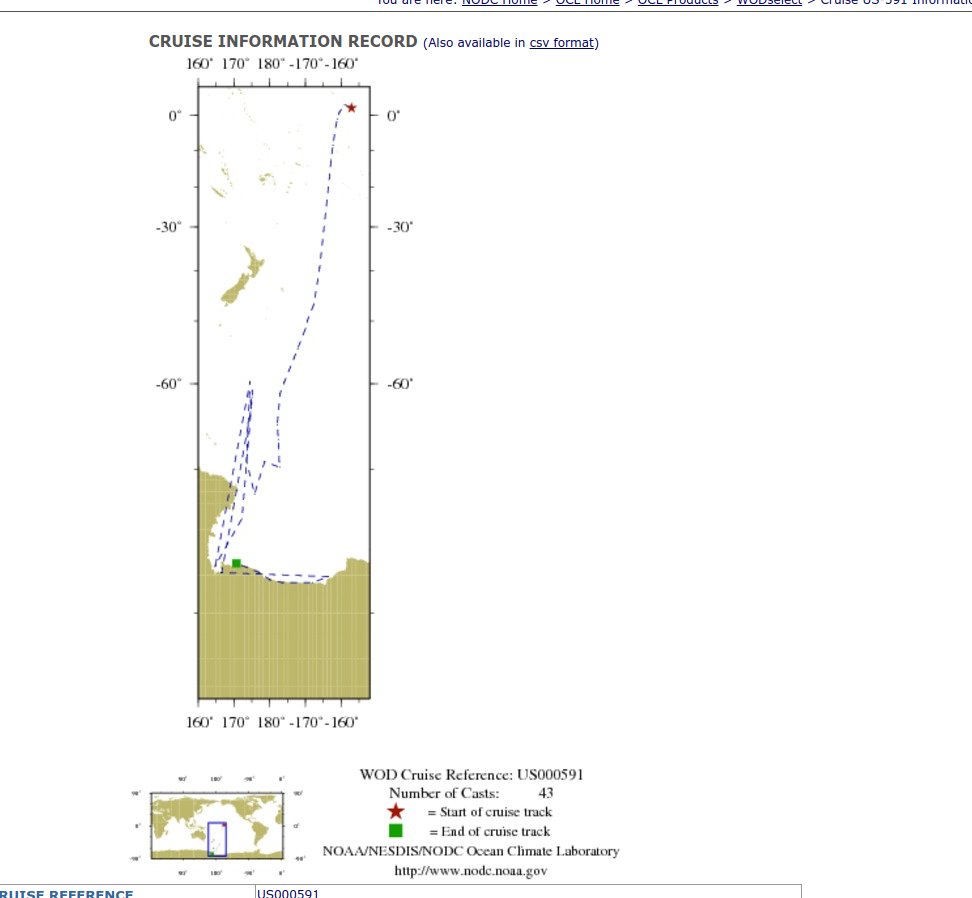Select the green square legend icon
972x898 pixels.
tap(396, 831)
